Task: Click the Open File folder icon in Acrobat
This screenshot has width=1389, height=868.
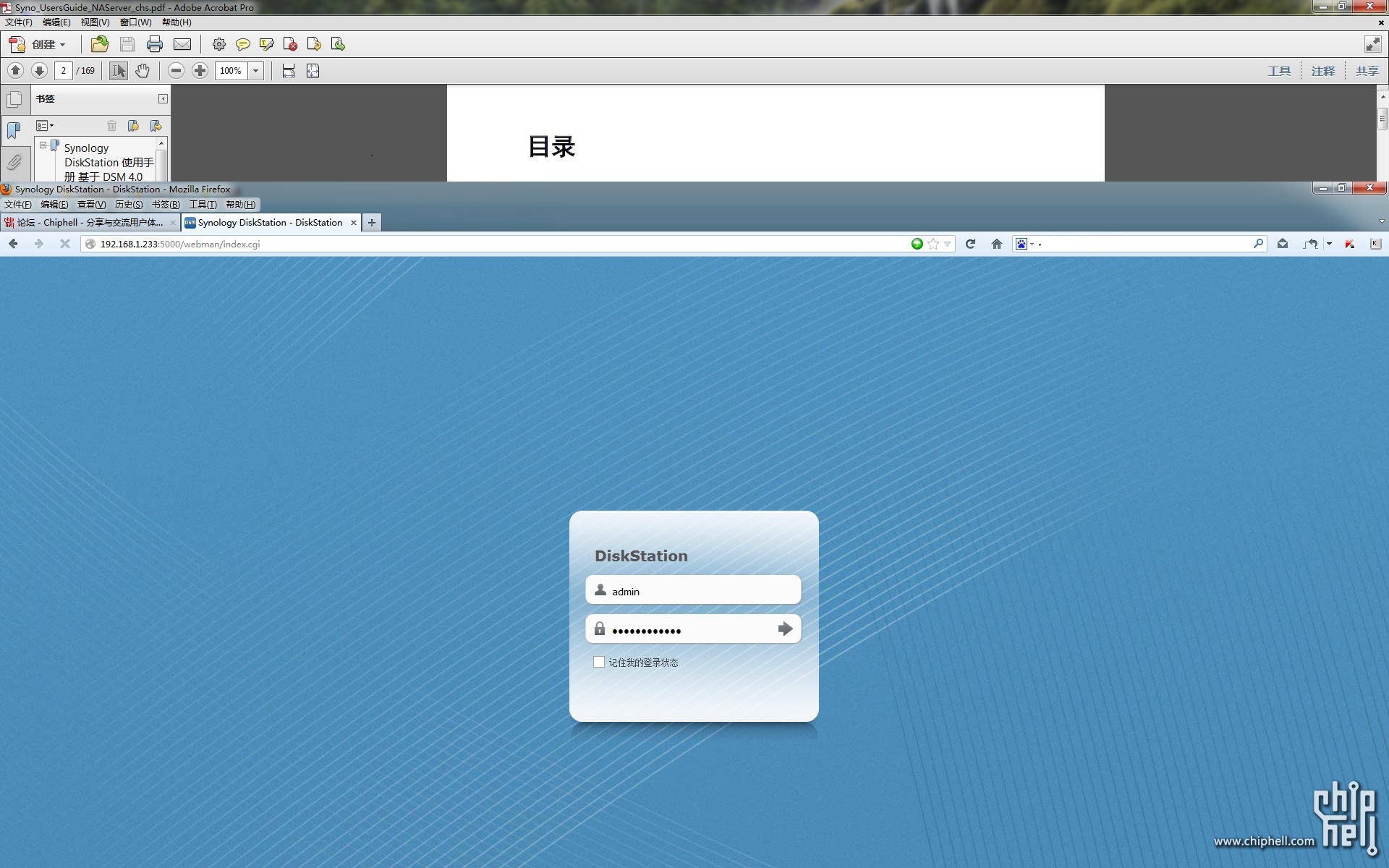Action: tap(99, 44)
